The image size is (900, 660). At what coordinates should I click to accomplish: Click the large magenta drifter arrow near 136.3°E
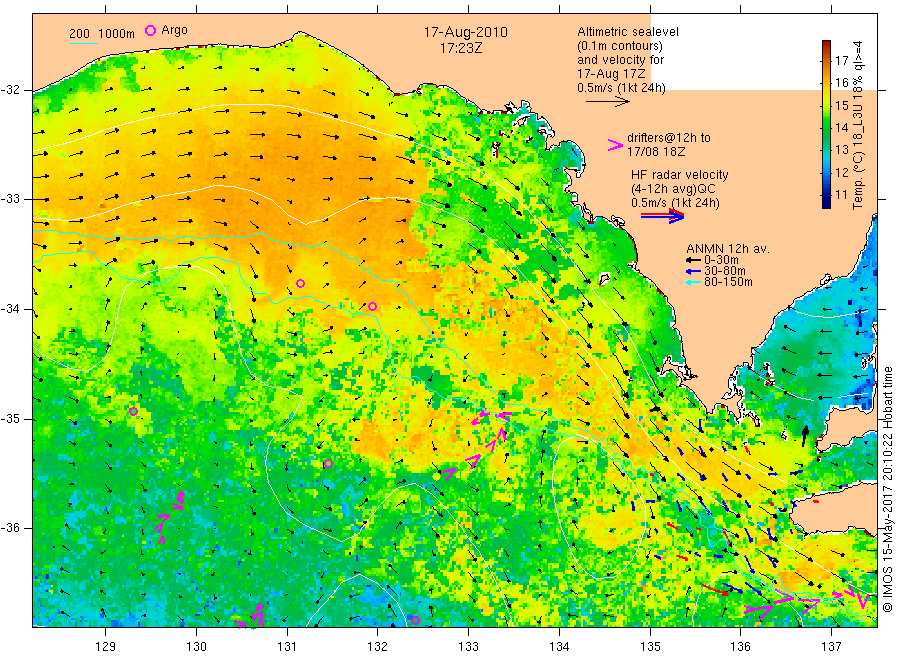[769, 606]
